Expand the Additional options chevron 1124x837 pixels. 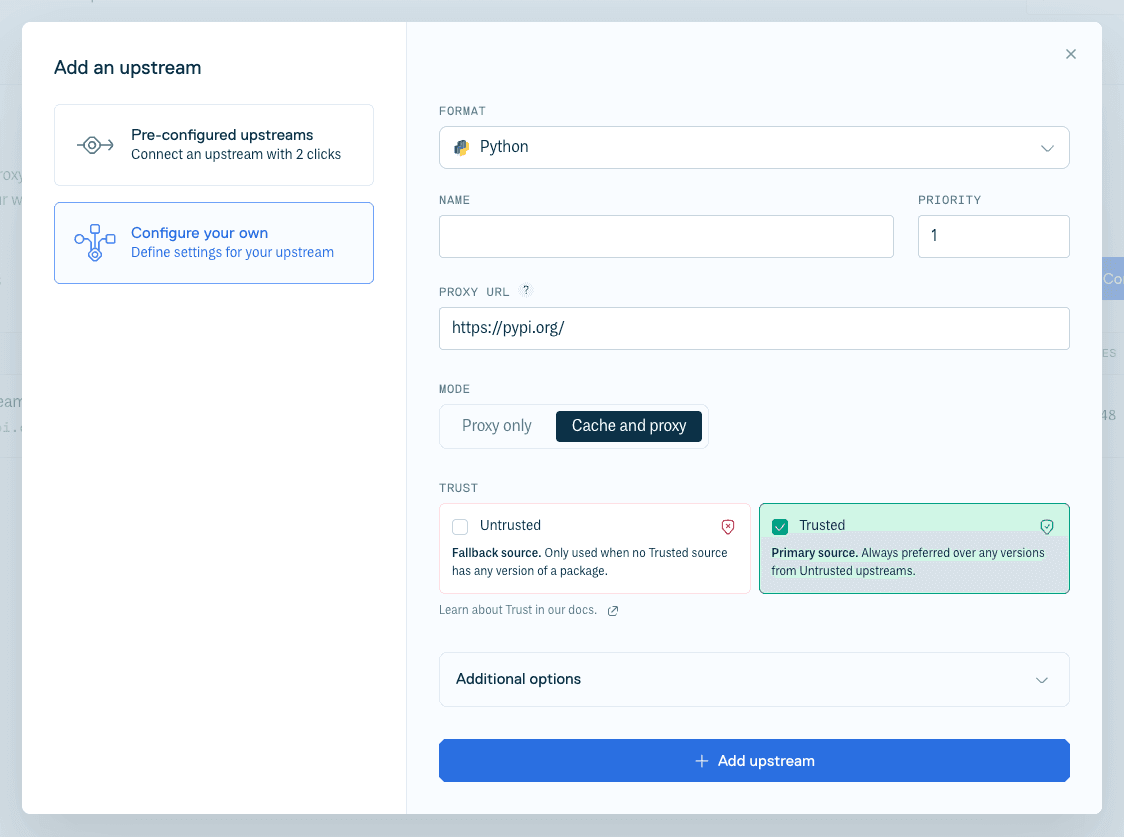point(1042,680)
